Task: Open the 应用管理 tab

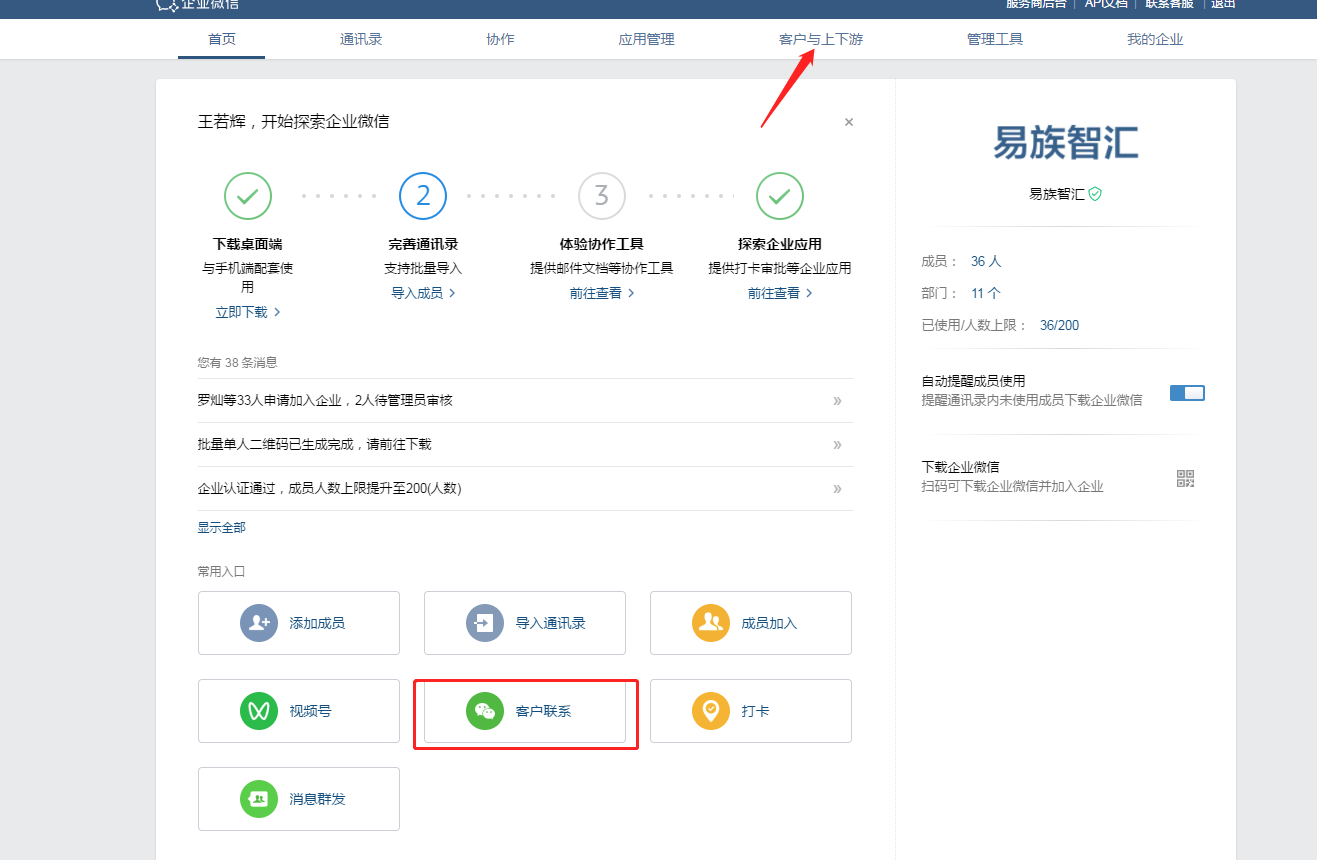Action: pos(647,40)
